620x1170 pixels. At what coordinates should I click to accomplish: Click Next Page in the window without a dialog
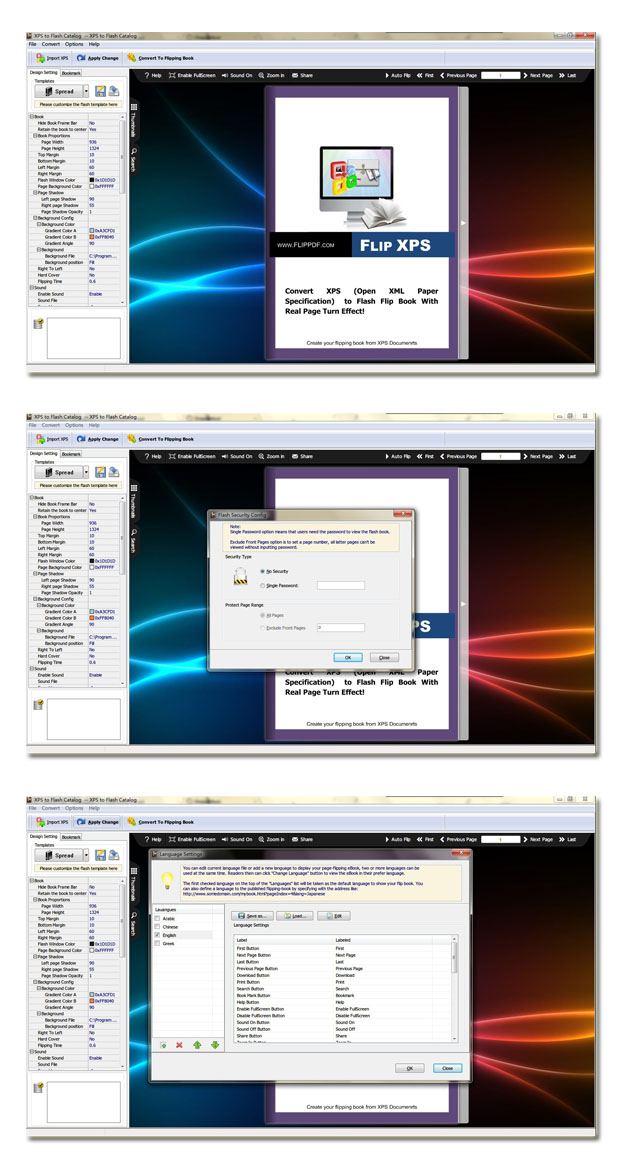click(x=538, y=75)
